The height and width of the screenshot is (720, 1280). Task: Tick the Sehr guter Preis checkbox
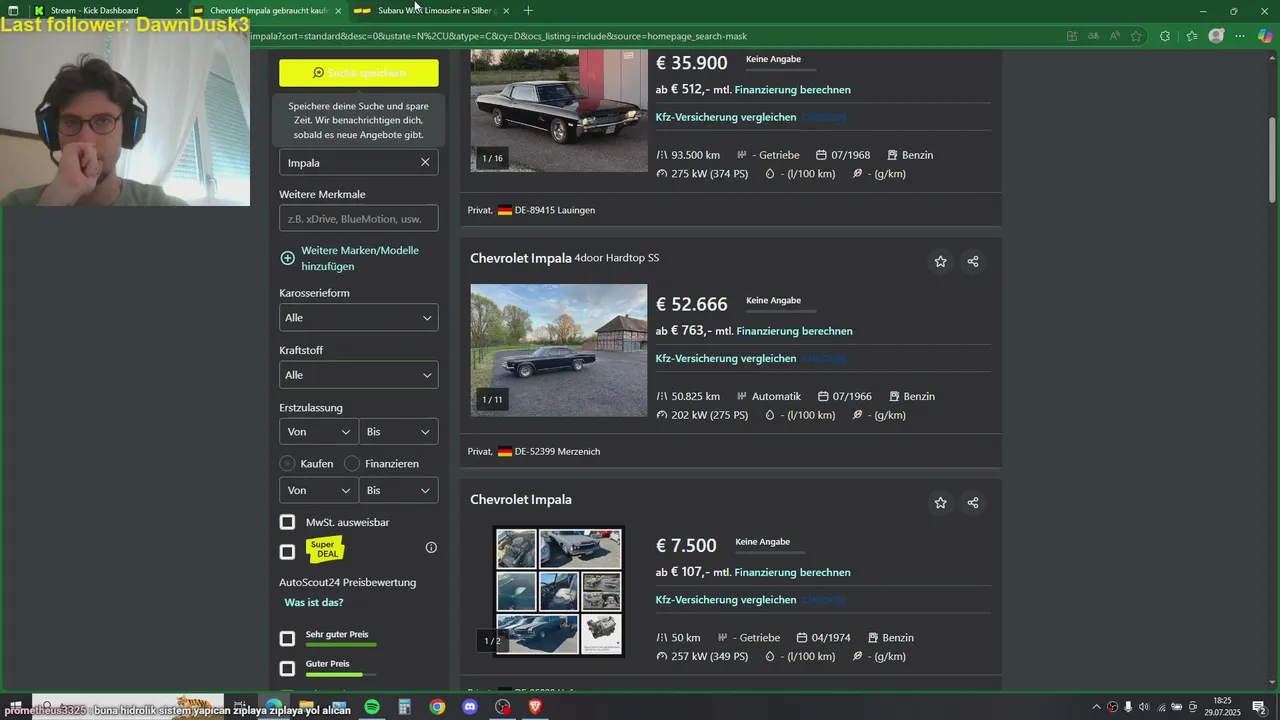(x=287, y=638)
